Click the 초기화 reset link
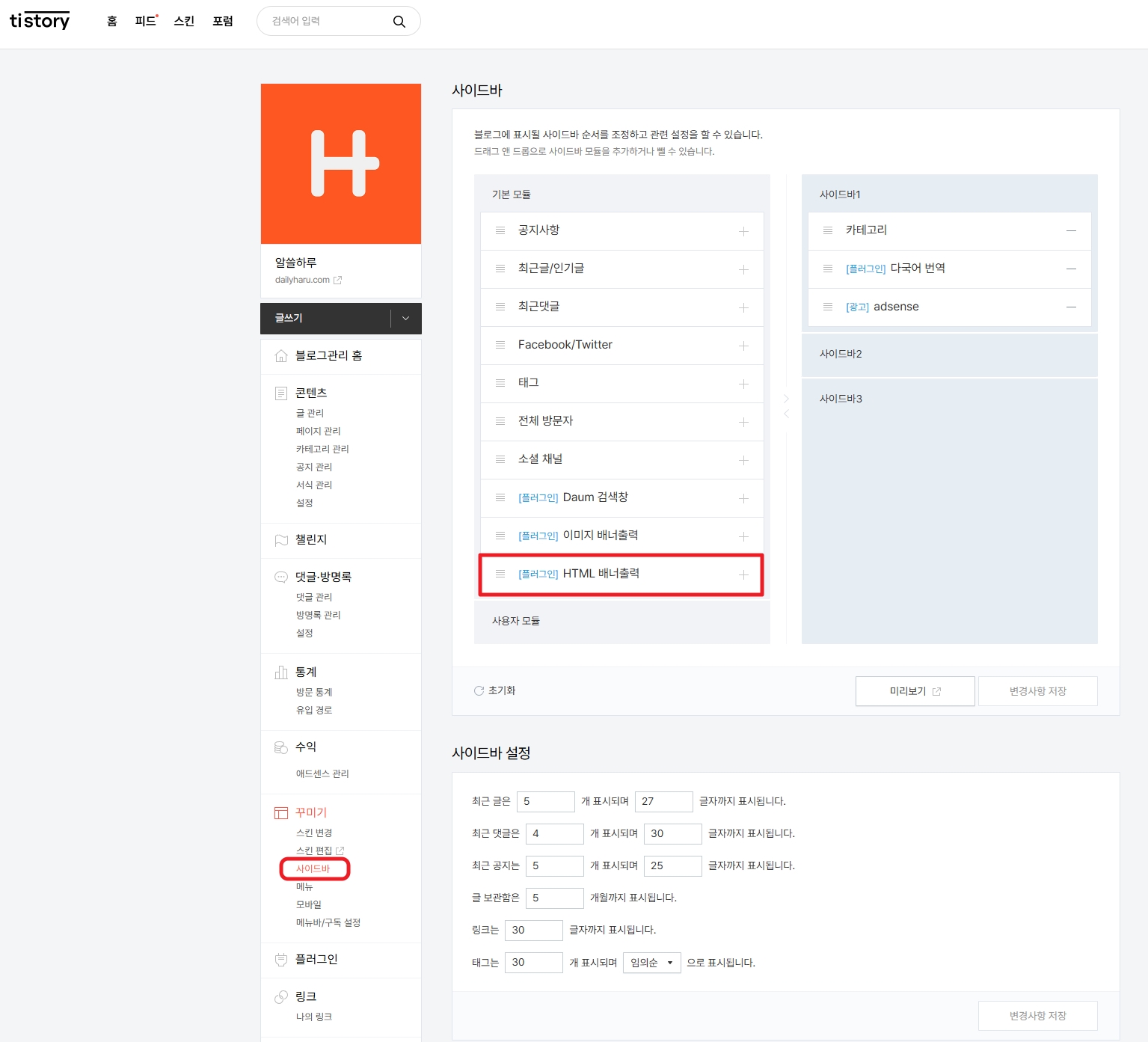Screen dimensions: 1148x1042 tap(495, 690)
